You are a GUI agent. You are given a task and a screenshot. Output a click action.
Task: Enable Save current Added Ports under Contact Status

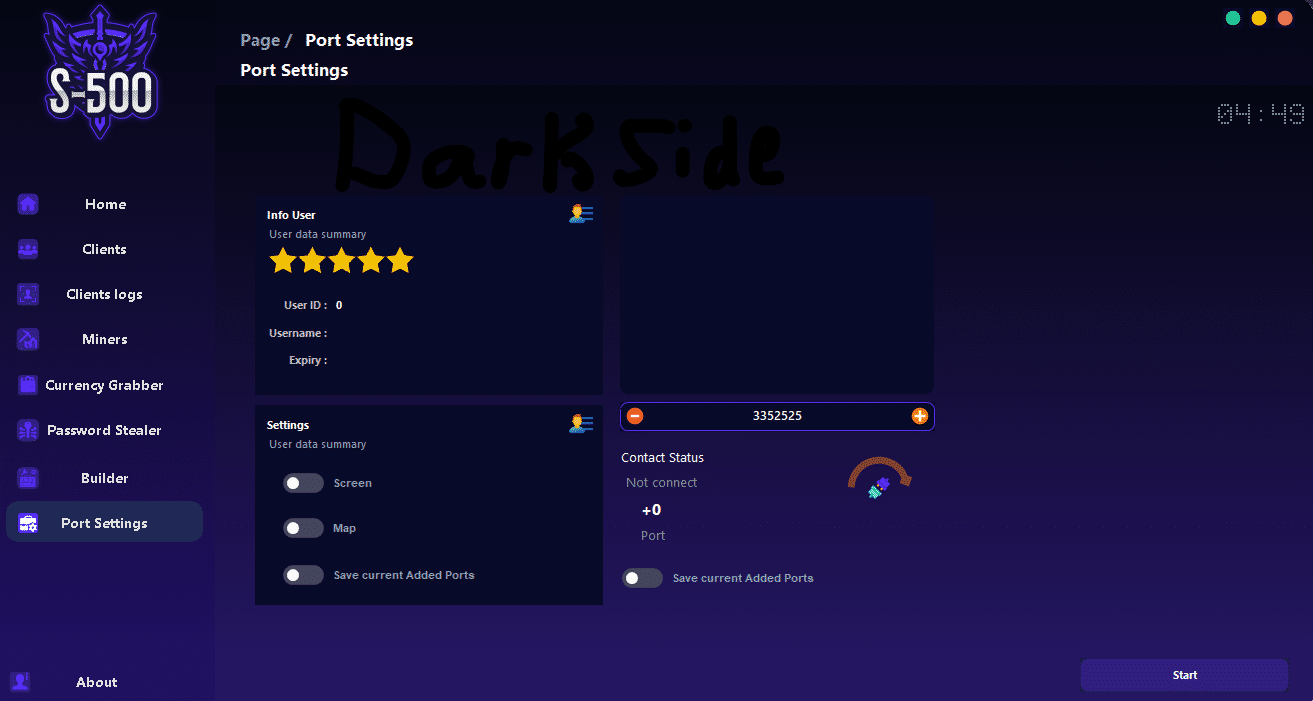click(642, 578)
